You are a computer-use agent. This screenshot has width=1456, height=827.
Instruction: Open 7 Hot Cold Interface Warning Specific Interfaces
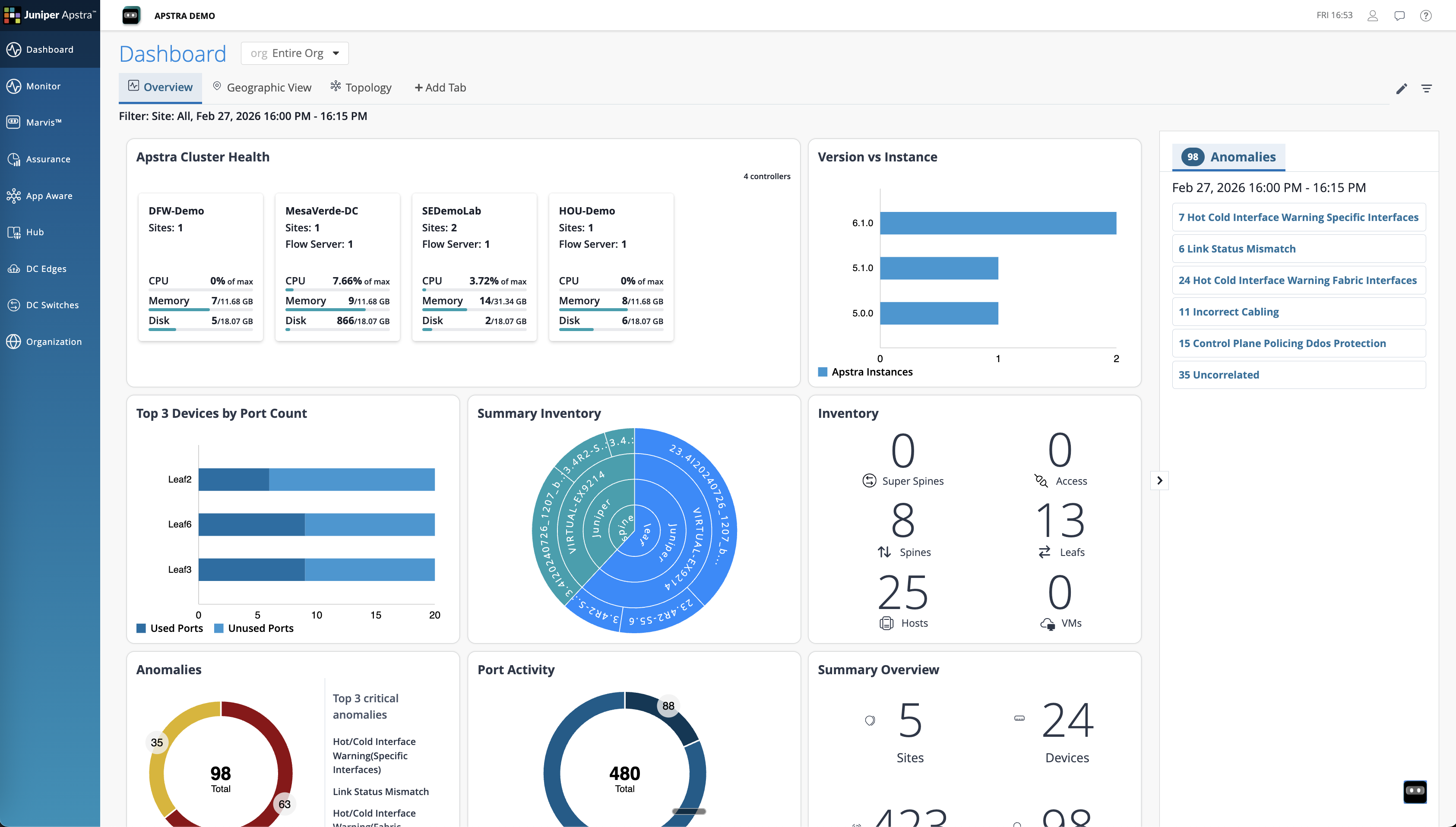point(1299,217)
